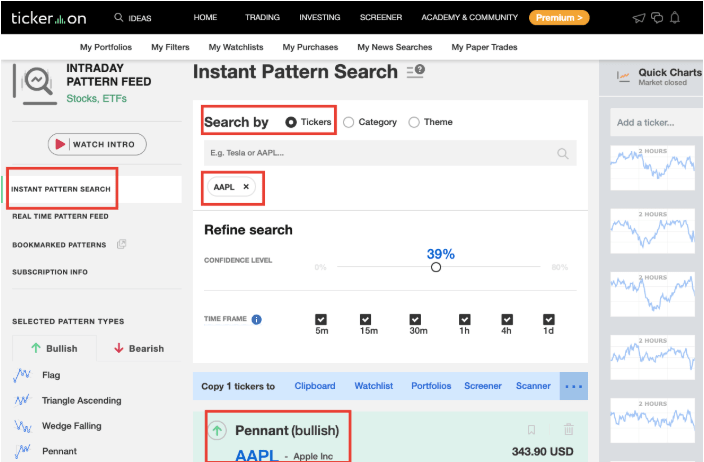Open the ACADEMY & COMMUNITY menu
Screen dimensions: 704x462
point(469,18)
